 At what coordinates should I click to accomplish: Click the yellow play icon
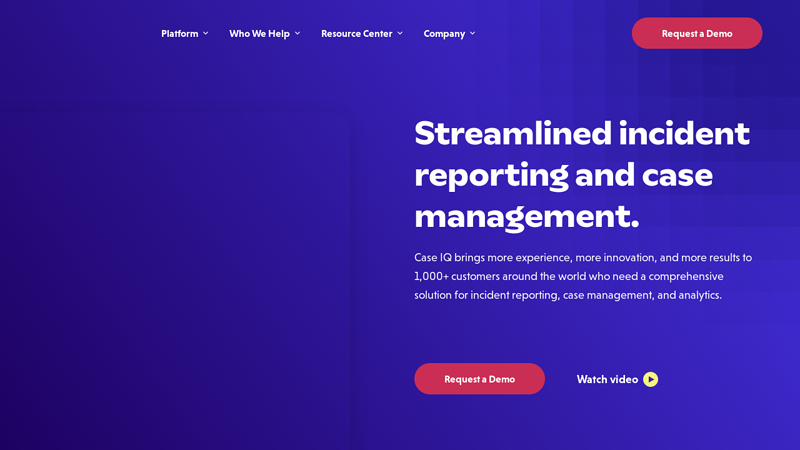(x=651, y=379)
